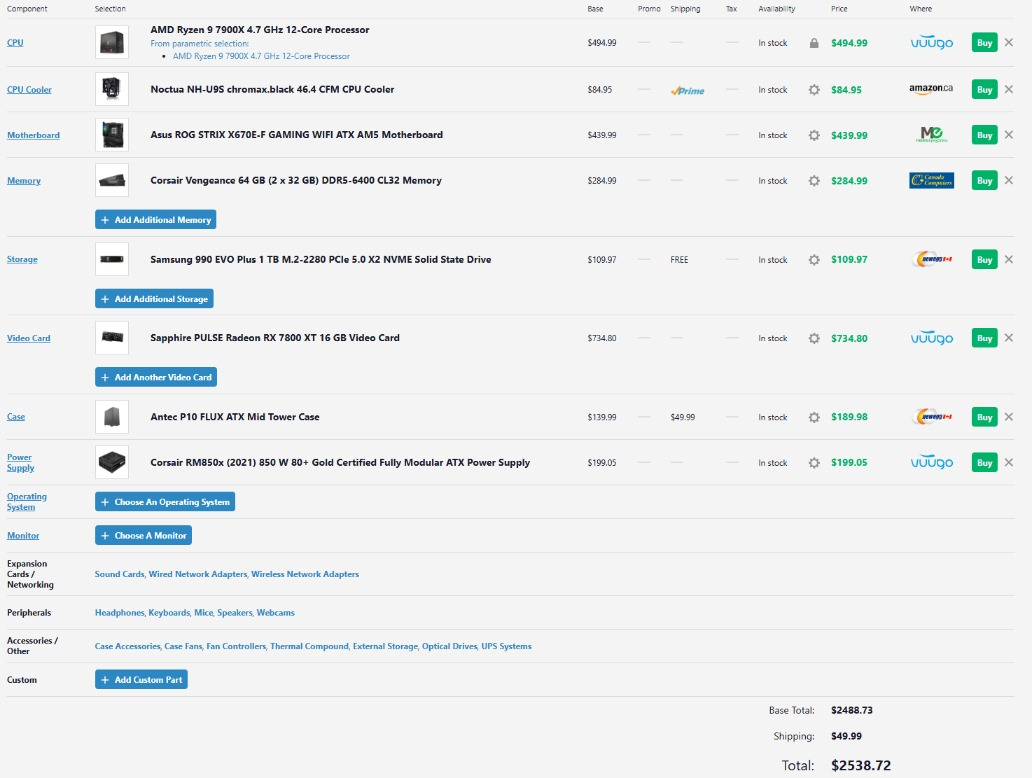Open price settings gear for Corsair Vengeance memory
The height and width of the screenshot is (778, 1032).
click(x=814, y=180)
